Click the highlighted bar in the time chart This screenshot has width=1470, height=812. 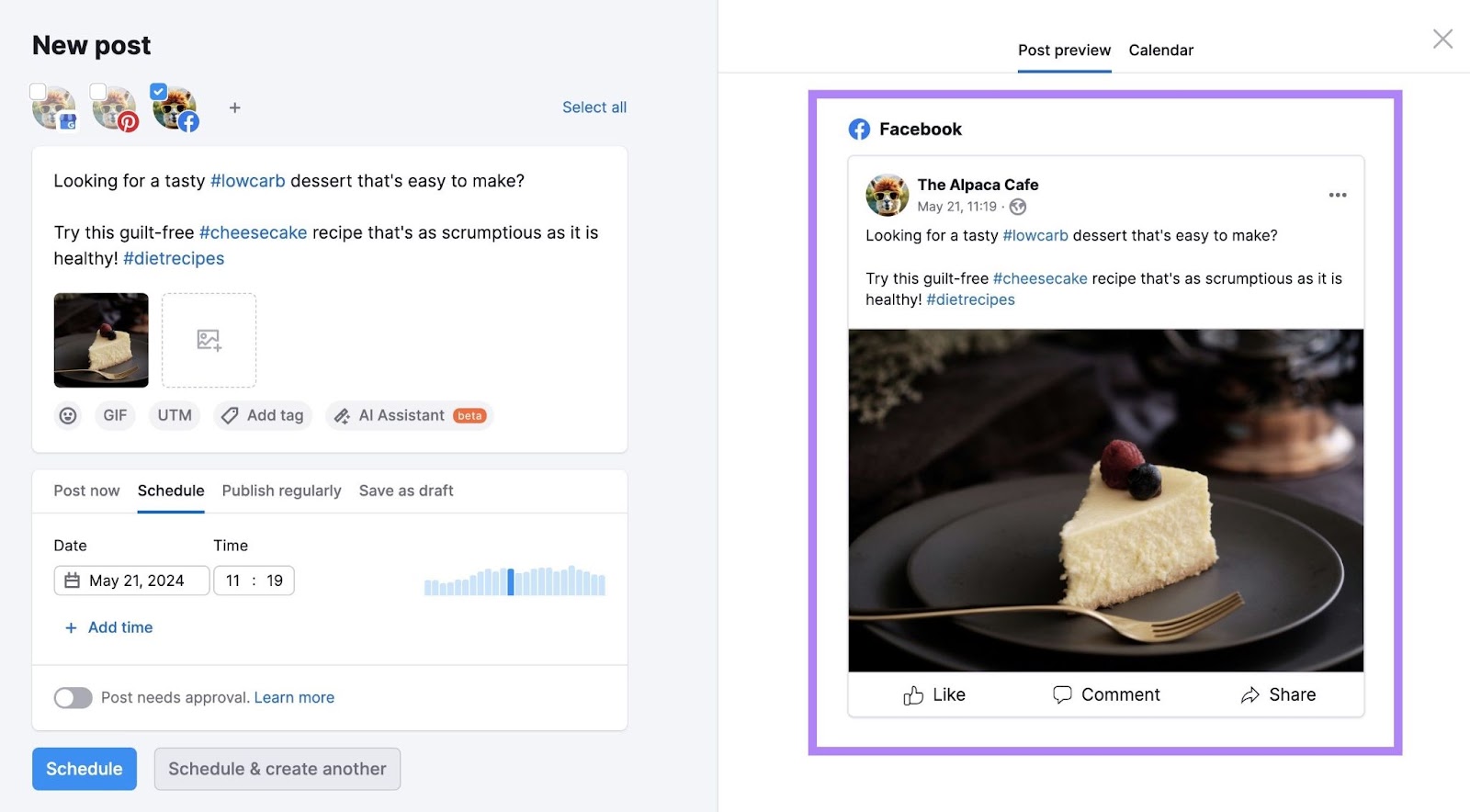(511, 581)
